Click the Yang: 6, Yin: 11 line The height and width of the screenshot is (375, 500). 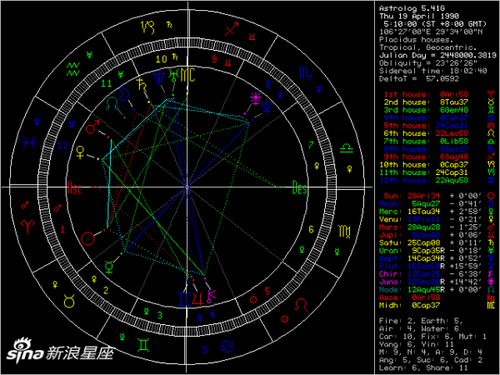click(x=416, y=344)
